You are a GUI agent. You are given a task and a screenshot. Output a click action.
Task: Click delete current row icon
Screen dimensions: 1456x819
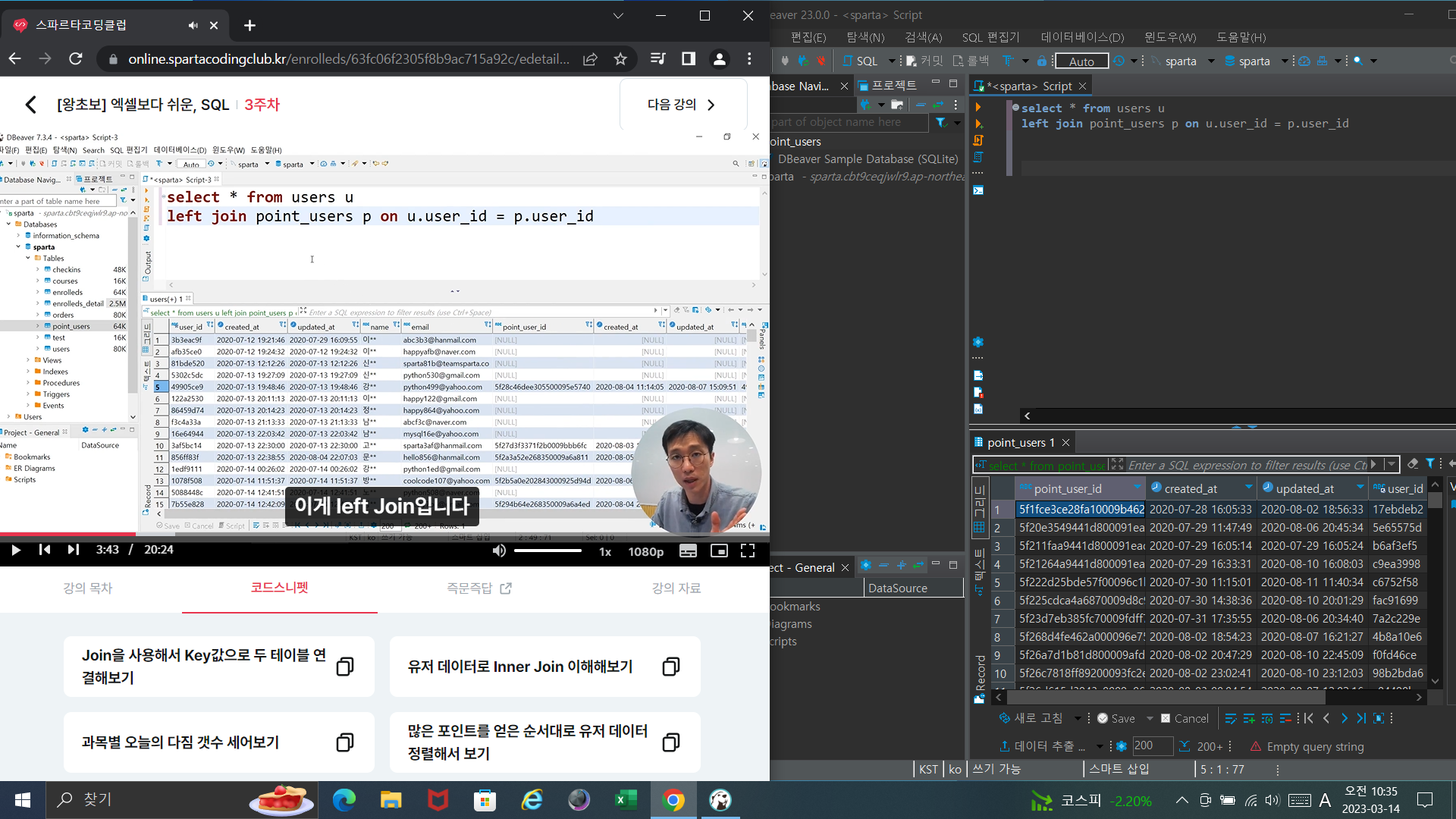(x=1285, y=718)
